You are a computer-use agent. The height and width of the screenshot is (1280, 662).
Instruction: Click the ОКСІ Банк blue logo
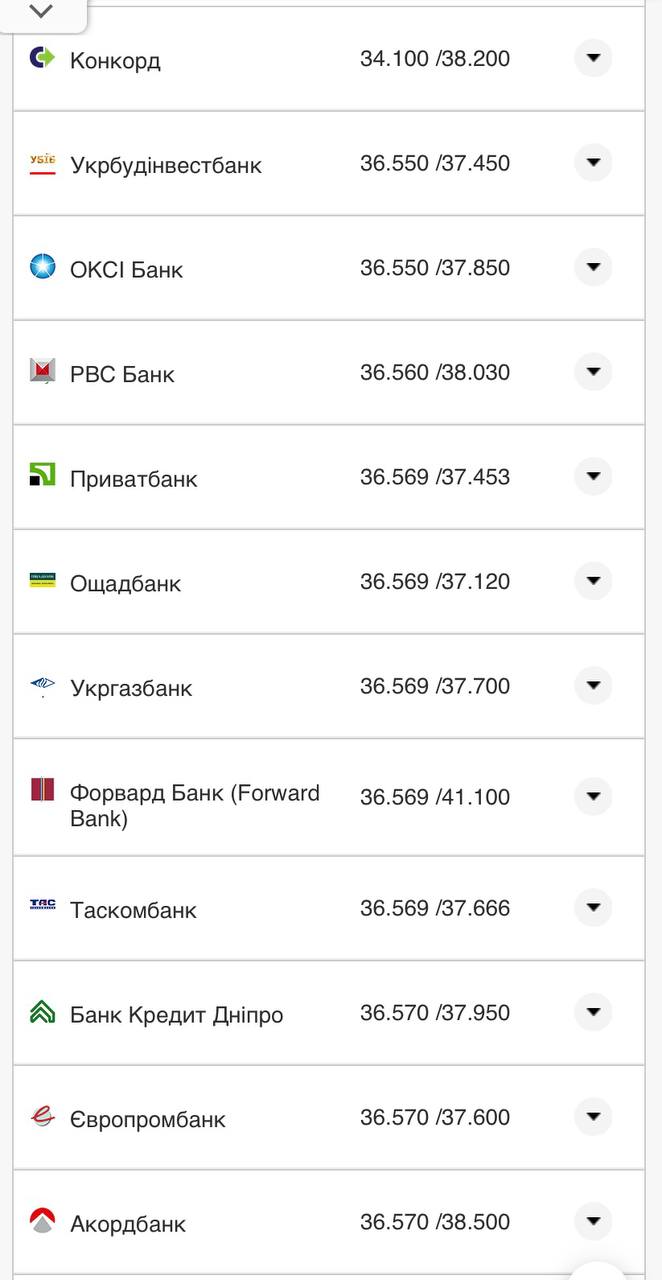(x=42, y=267)
